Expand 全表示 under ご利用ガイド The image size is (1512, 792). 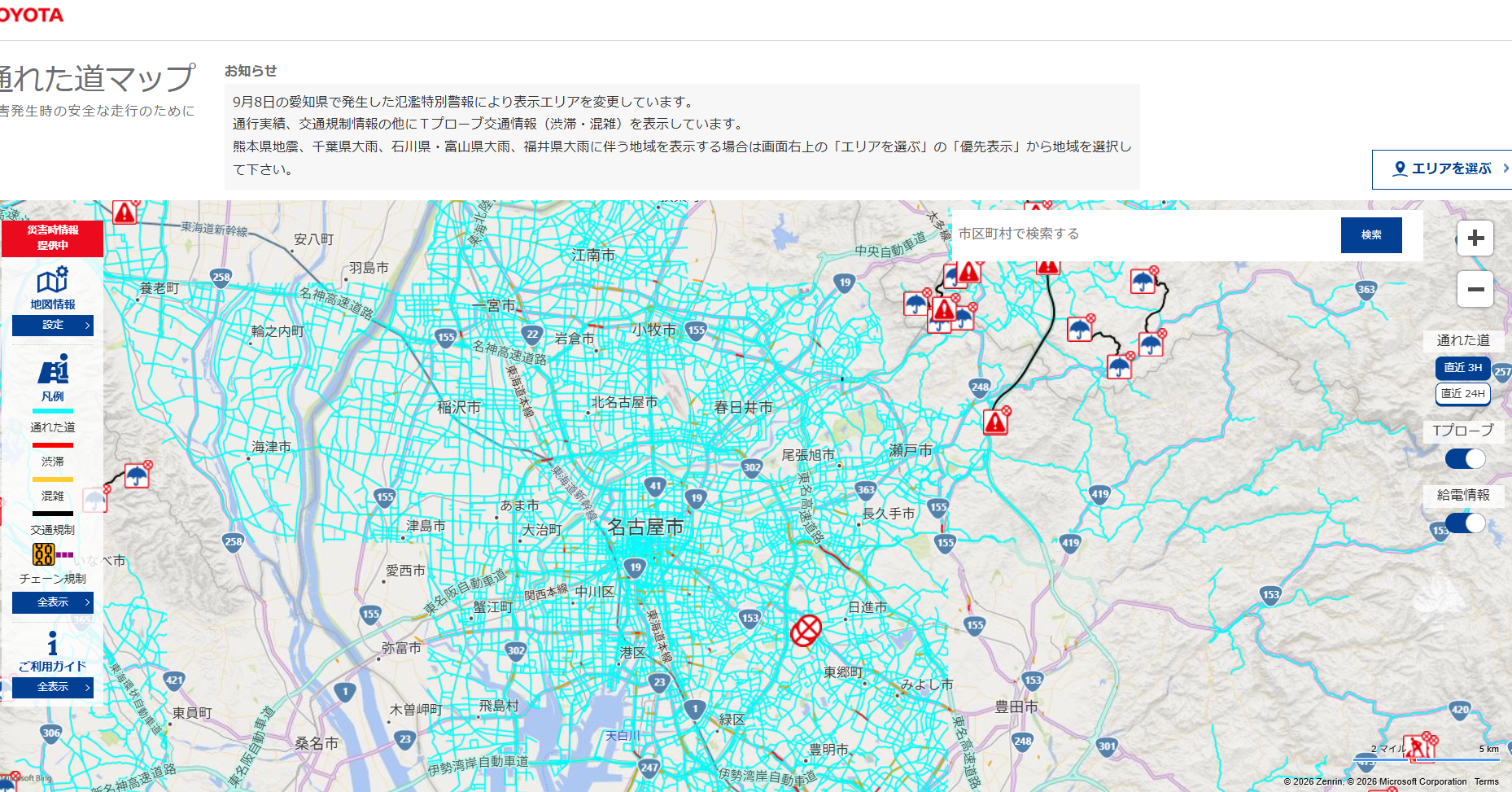(x=53, y=687)
